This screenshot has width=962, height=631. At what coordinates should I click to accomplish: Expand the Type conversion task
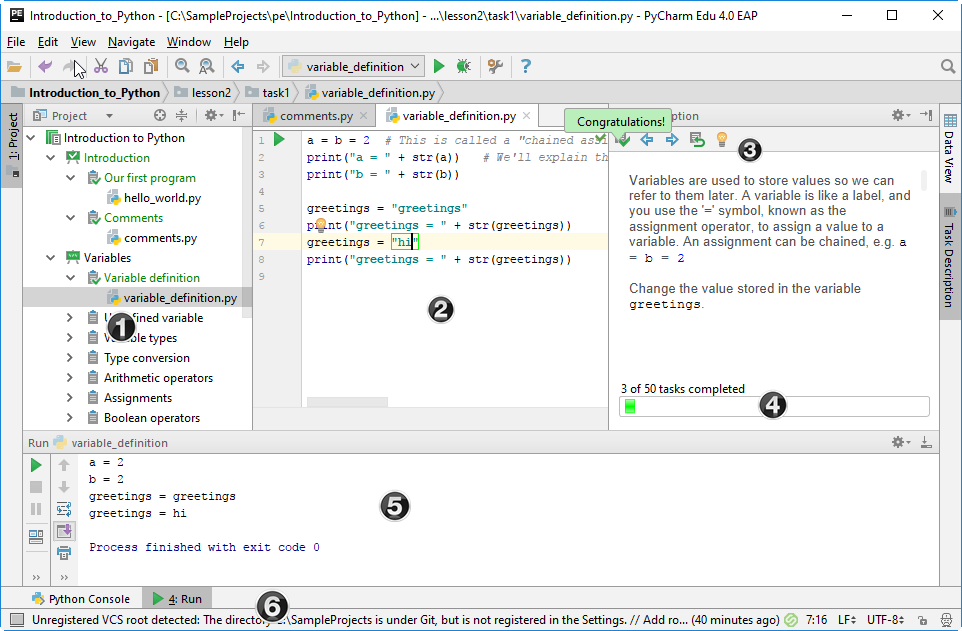point(69,358)
